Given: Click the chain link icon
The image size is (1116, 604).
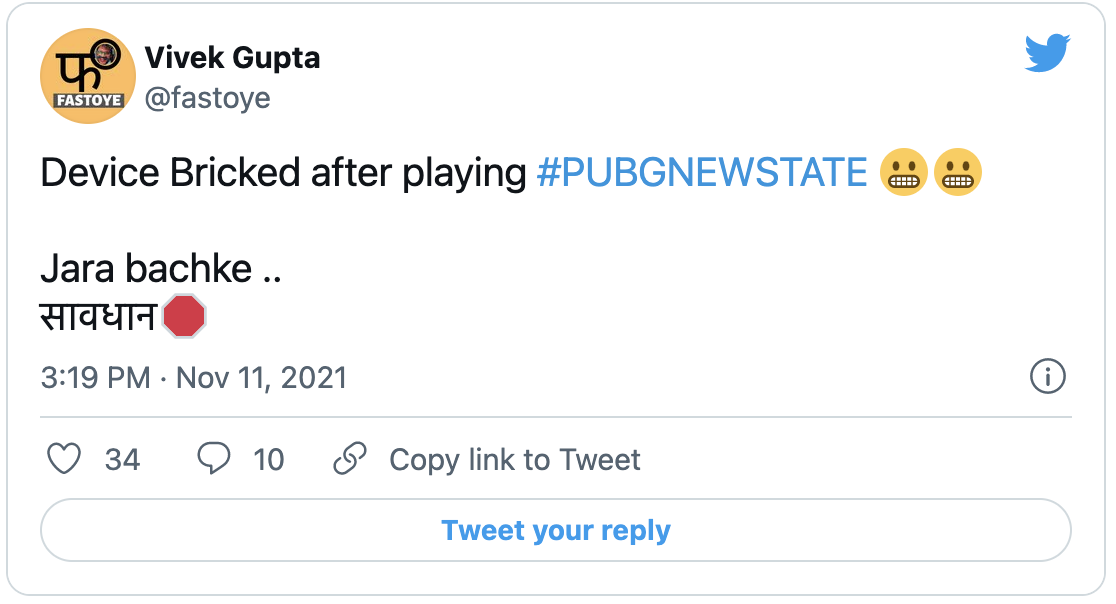Looking at the screenshot, I should coord(349,459).
